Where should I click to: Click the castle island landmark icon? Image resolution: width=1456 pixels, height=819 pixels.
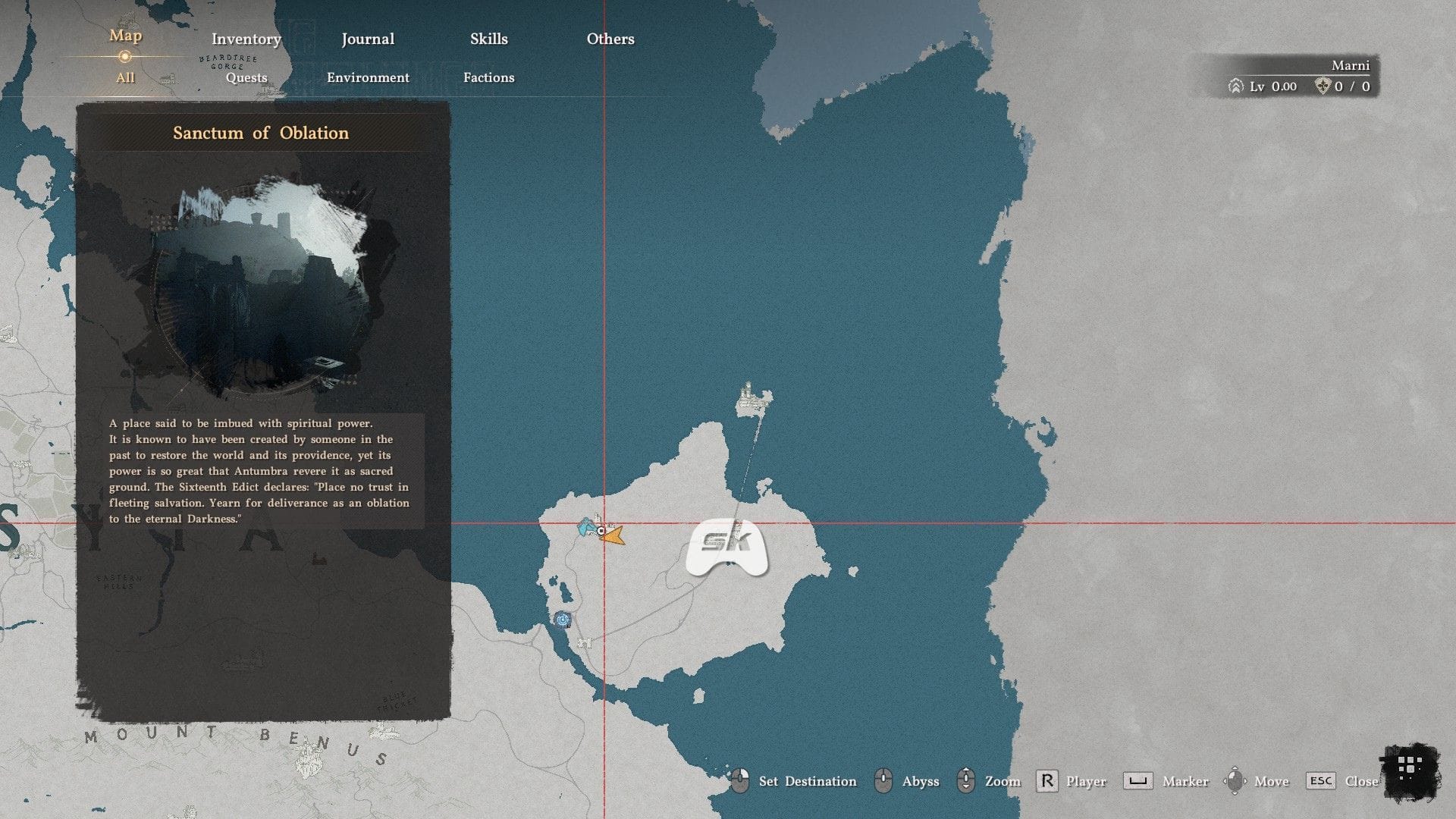coord(753,399)
